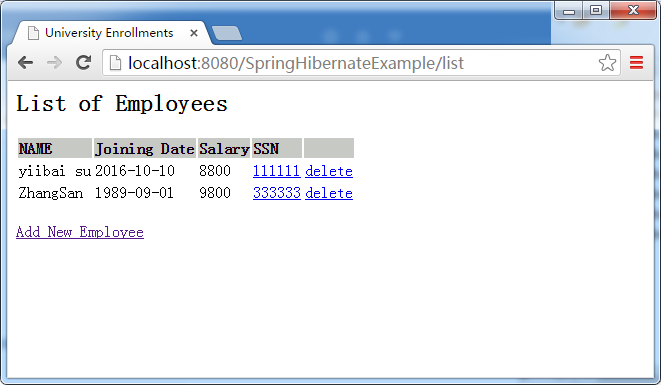This screenshot has height=385, width=661.
Task: Bookmark this page with the star icon
Action: pos(607,63)
